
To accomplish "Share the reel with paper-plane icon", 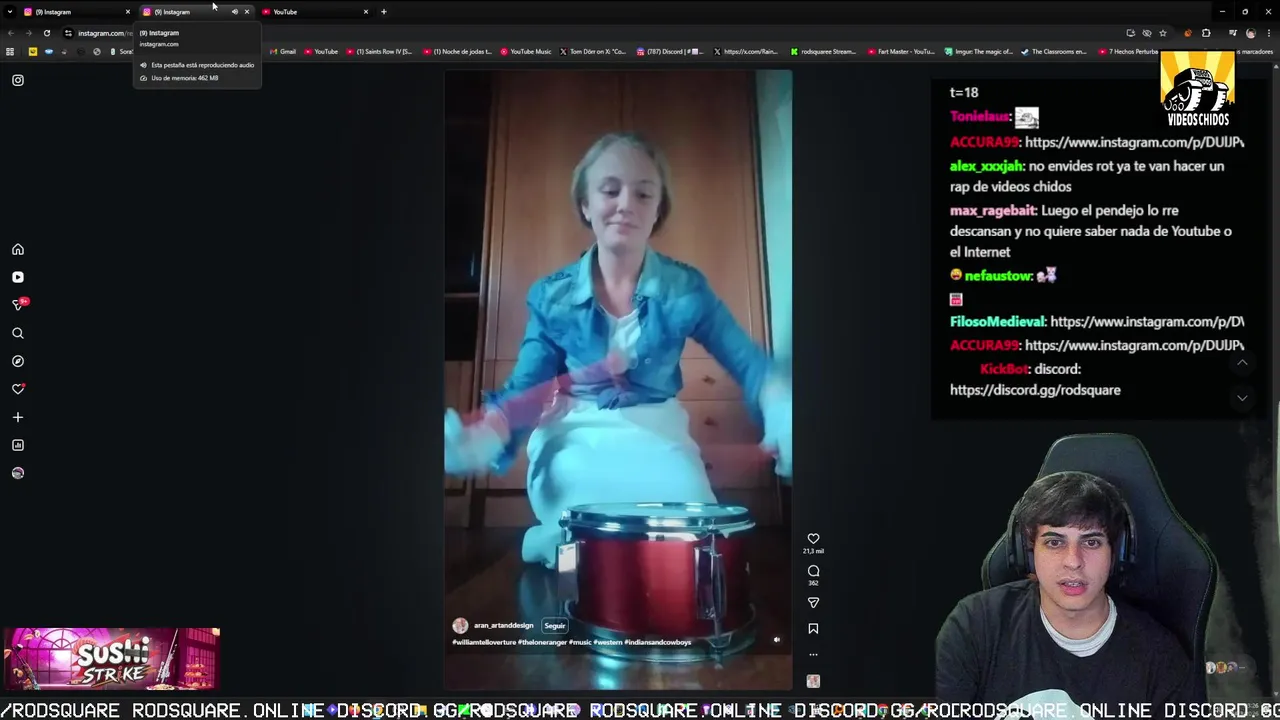I will tap(813, 603).
